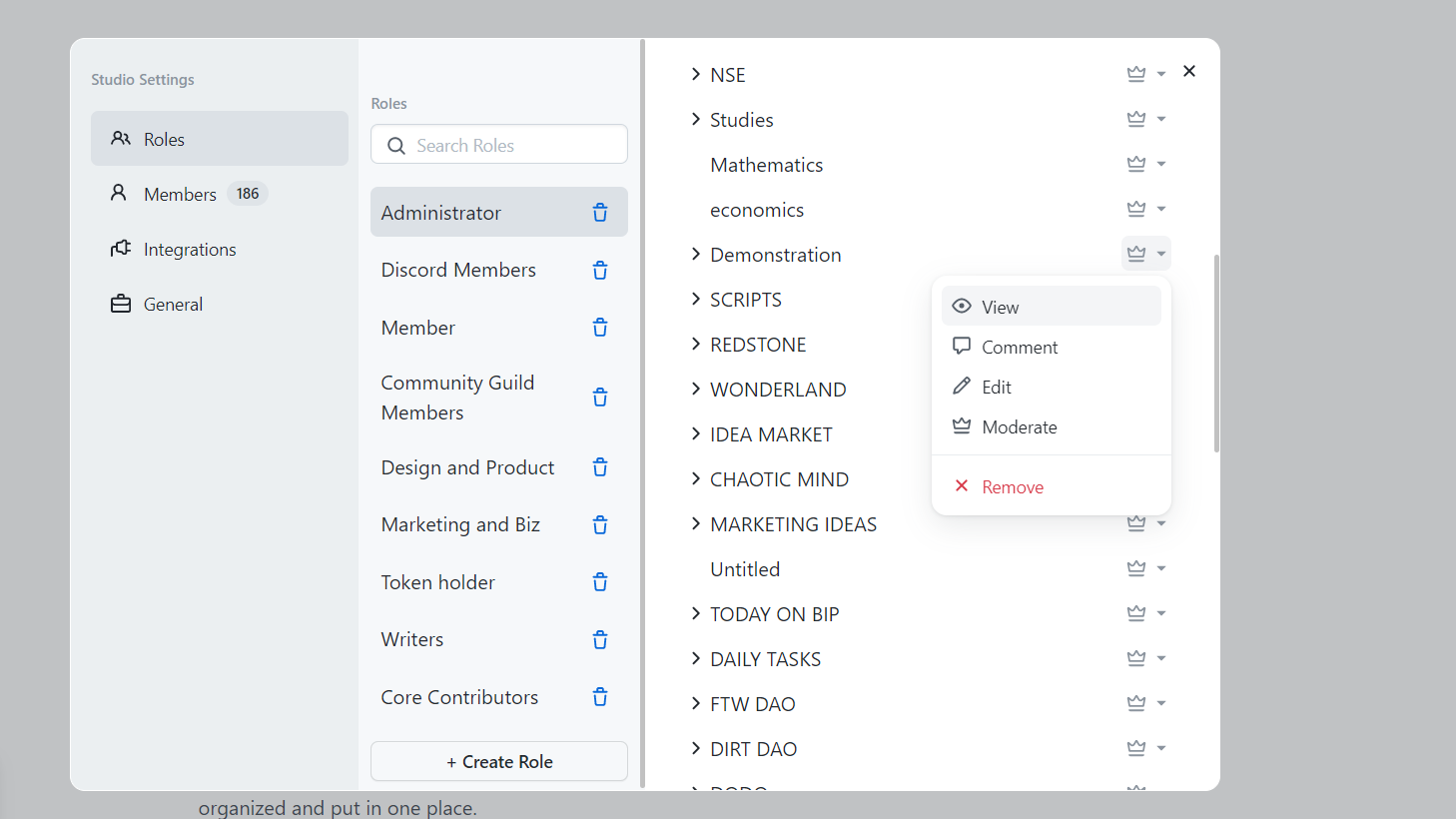
Task: Click the trash icon beside Token holder
Action: click(x=599, y=581)
